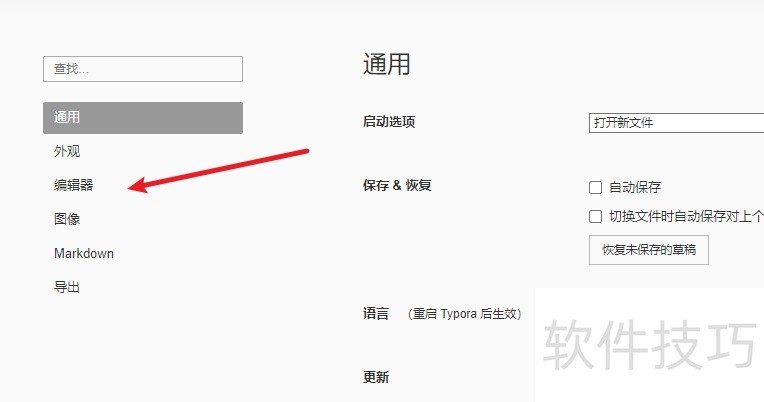Open the 图像 settings section
The height and width of the screenshot is (402, 764).
coord(67,219)
